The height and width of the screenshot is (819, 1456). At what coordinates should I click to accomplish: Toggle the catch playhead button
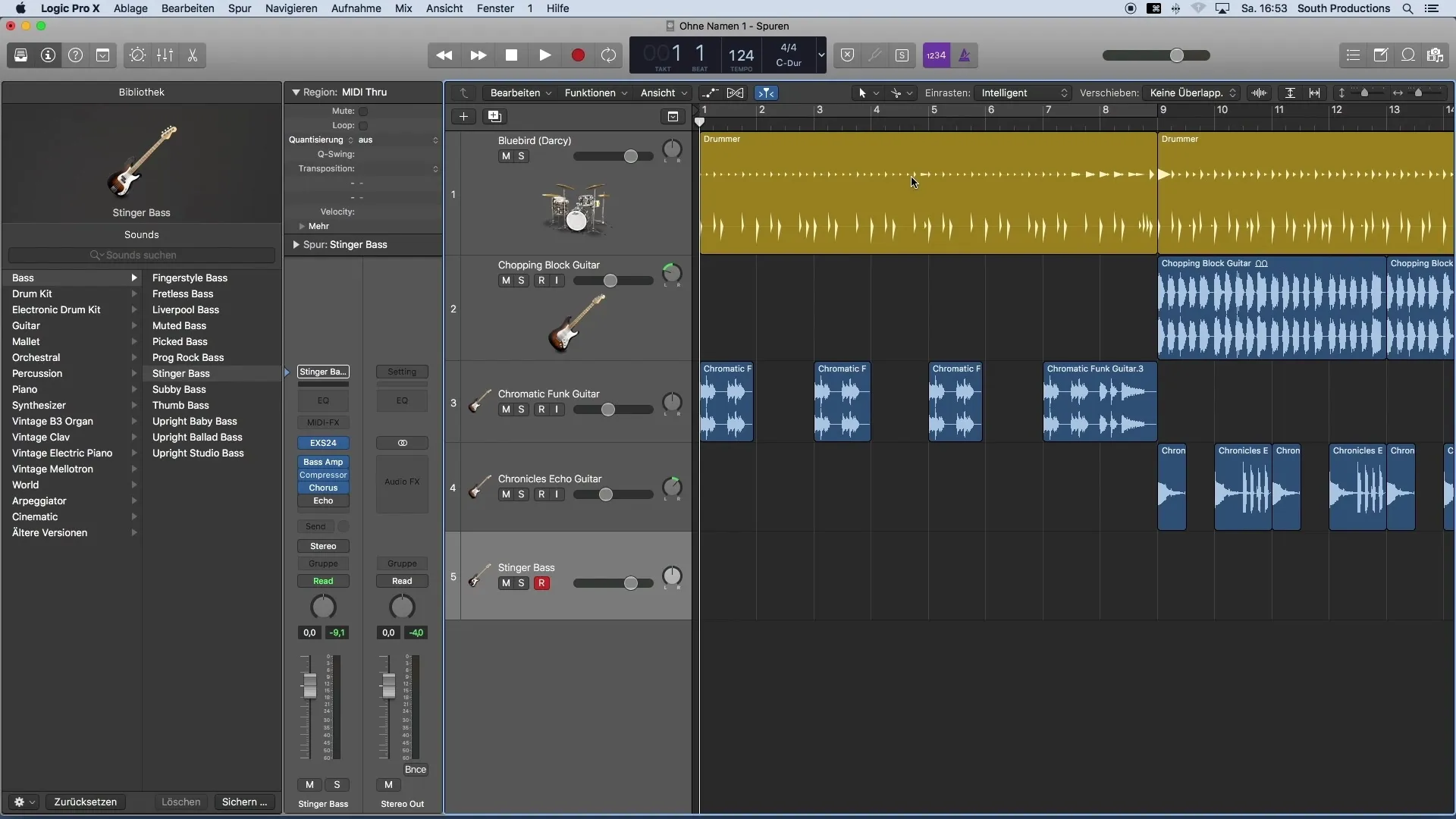(767, 93)
